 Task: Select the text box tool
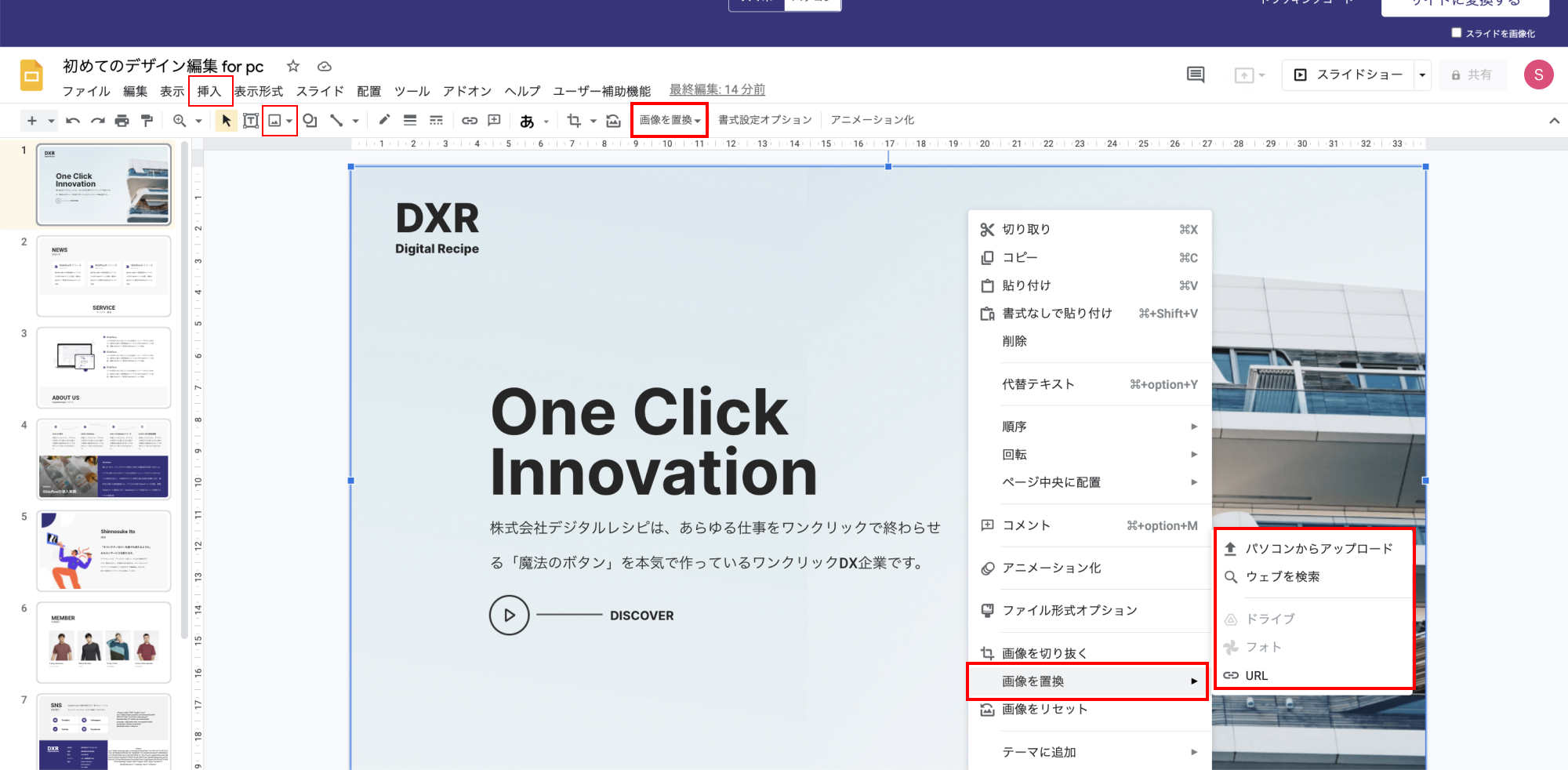(x=250, y=121)
